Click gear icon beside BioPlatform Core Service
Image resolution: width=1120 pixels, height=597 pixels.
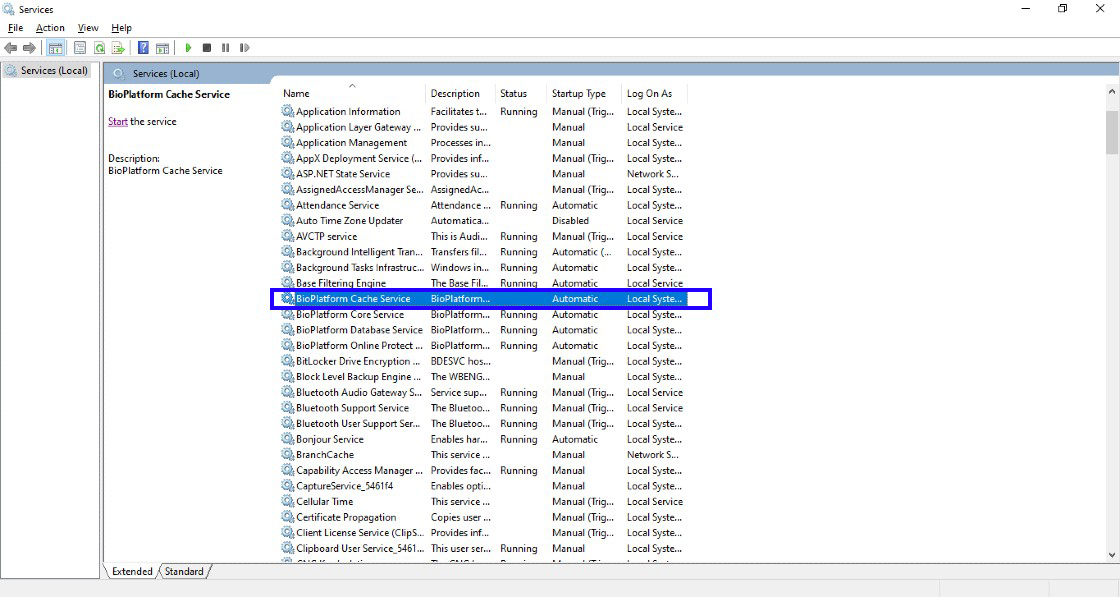pos(287,314)
